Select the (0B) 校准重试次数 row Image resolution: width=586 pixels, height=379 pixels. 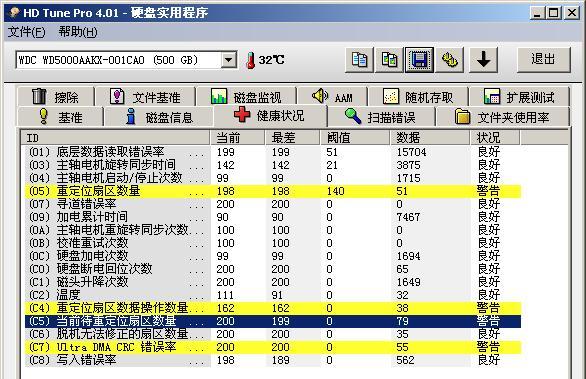(273, 243)
